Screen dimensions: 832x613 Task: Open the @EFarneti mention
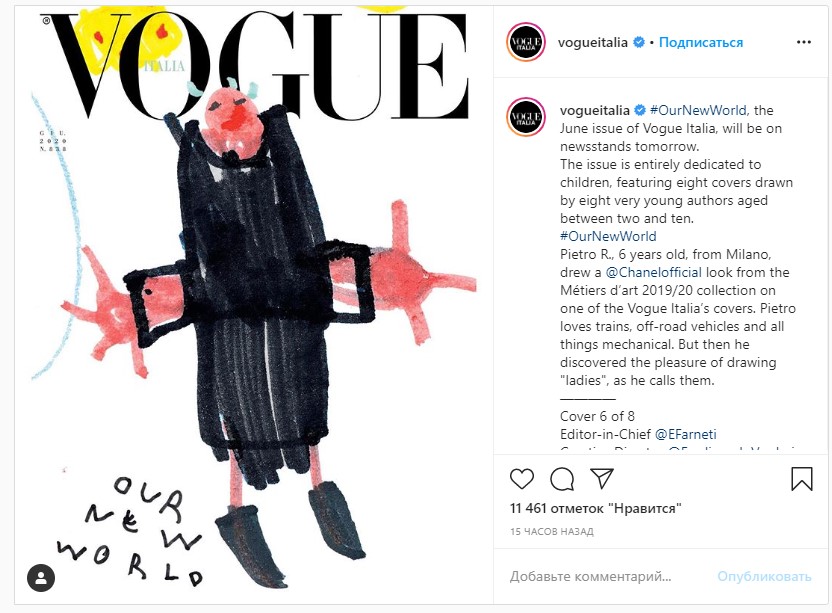[686, 434]
